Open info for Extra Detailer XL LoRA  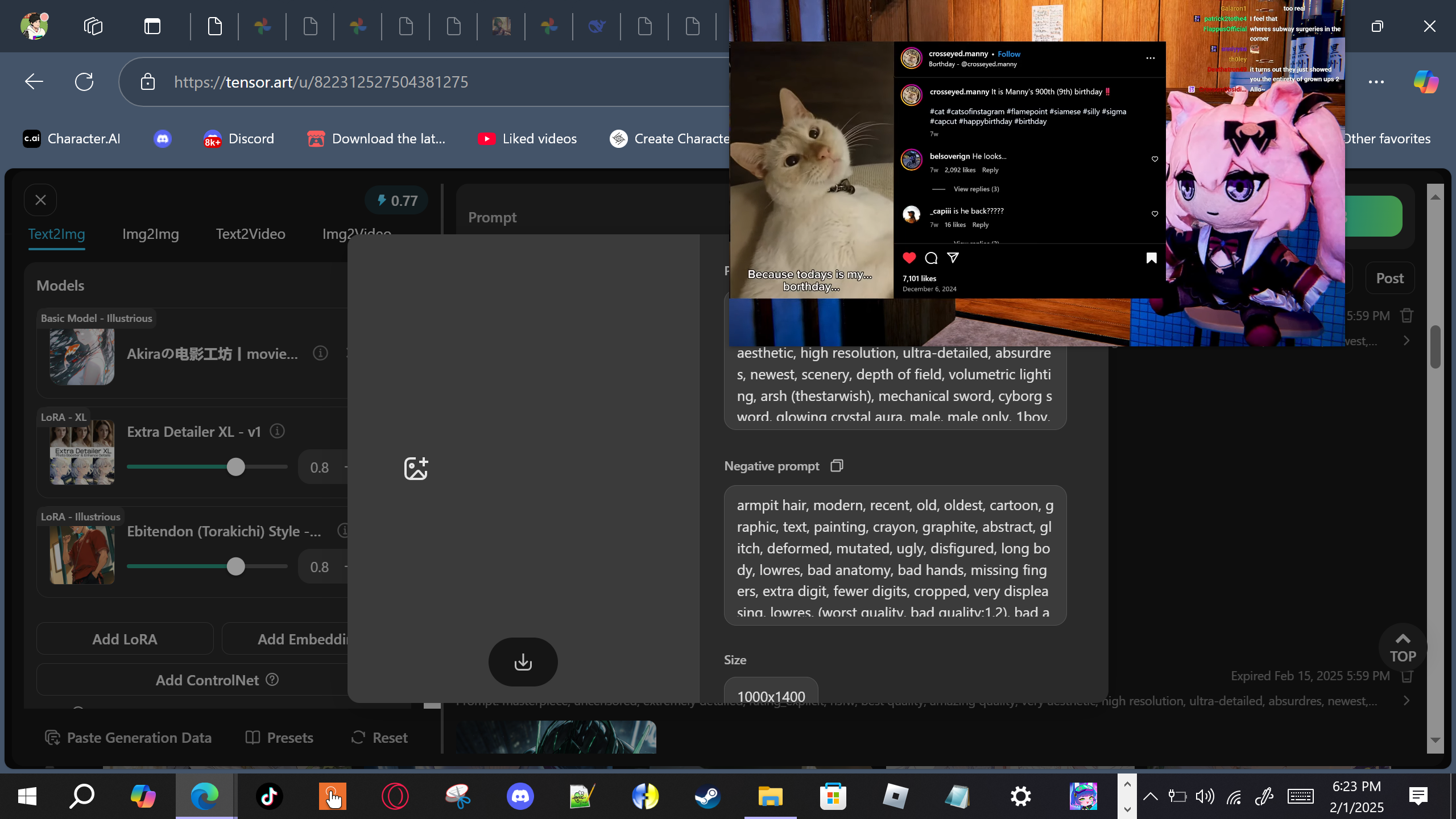(x=277, y=431)
